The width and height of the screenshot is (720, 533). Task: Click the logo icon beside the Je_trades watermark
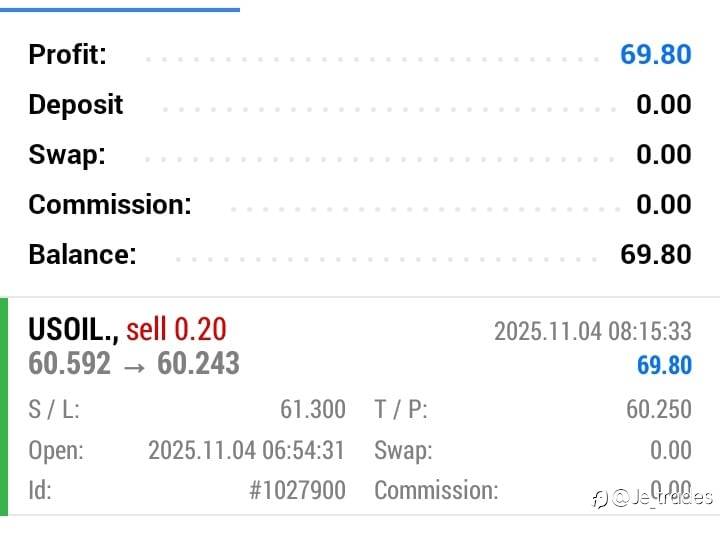(x=600, y=498)
